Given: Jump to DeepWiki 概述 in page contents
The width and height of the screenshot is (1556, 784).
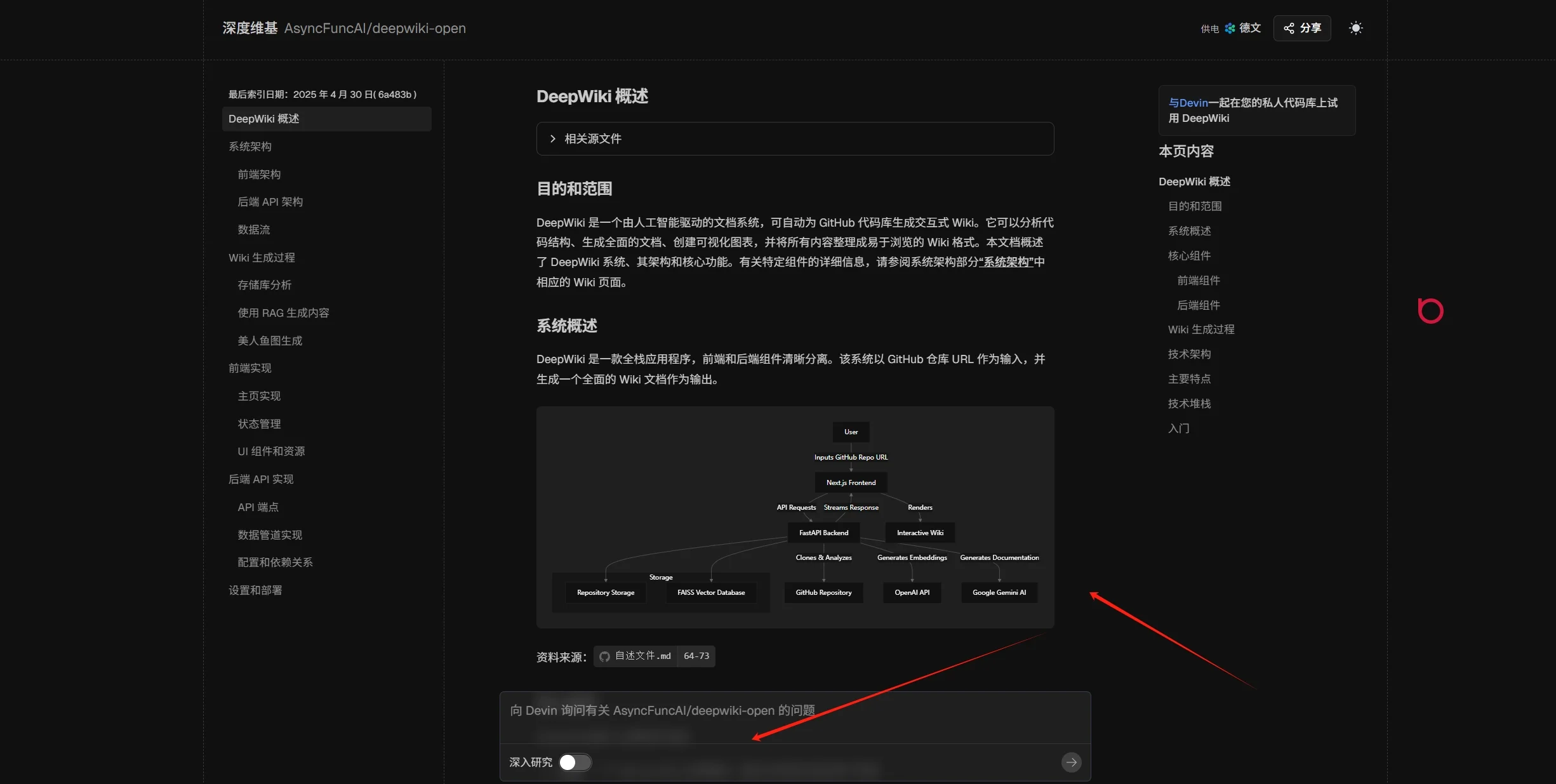Looking at the screenshot, I should [x=1194, y=182].
